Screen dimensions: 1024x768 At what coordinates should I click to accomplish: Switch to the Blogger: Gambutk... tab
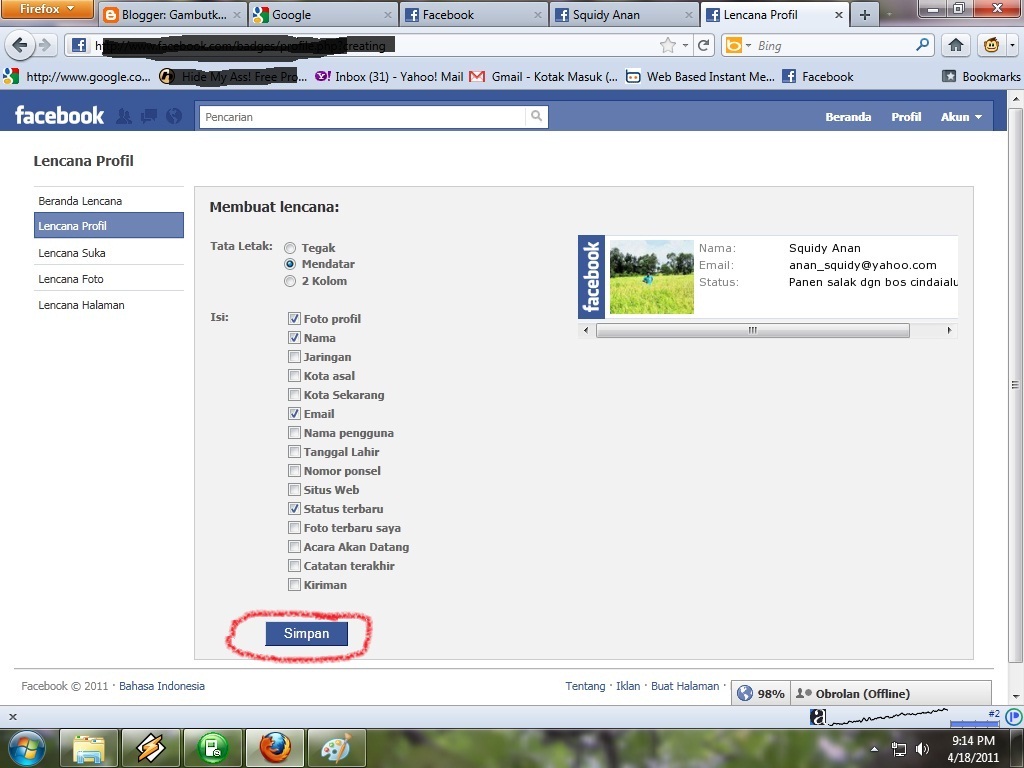pyautogui.click(x=172, y=15)
